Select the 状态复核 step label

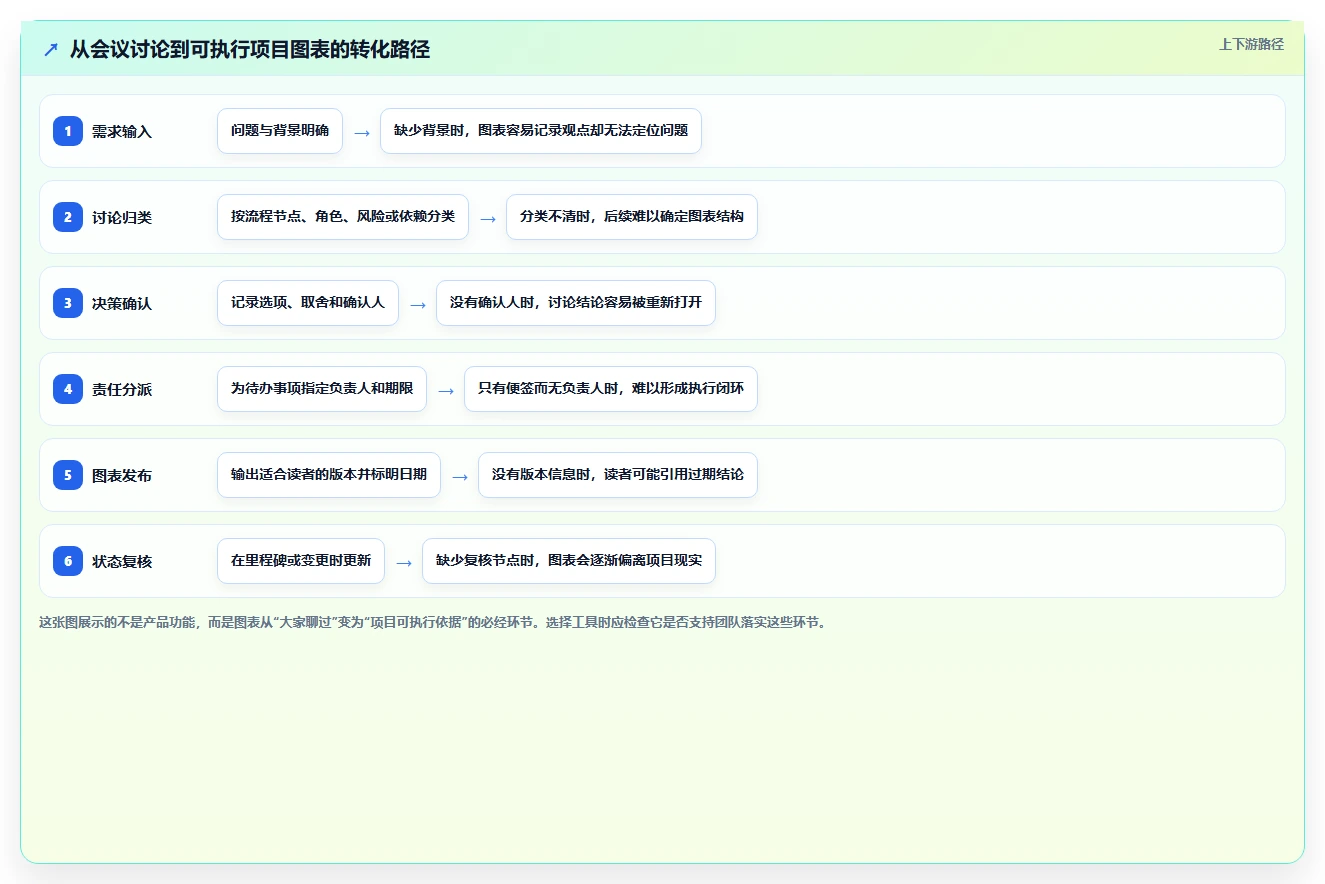tap(122, 562)
